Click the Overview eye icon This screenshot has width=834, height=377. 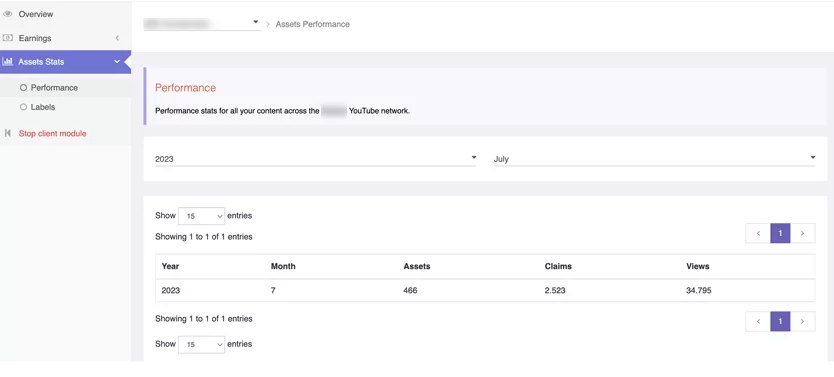coord(7,14)
